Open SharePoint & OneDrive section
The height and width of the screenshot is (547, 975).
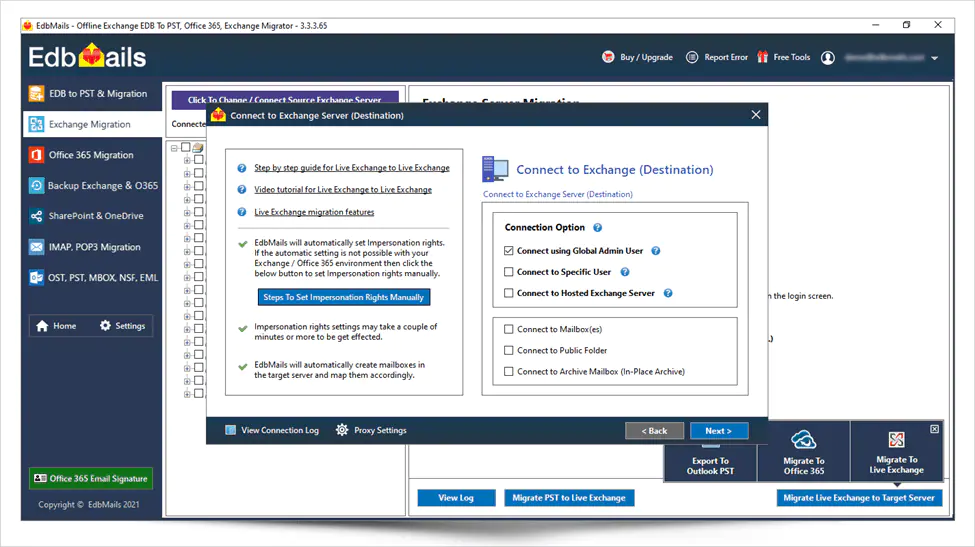tap(91, 216)
